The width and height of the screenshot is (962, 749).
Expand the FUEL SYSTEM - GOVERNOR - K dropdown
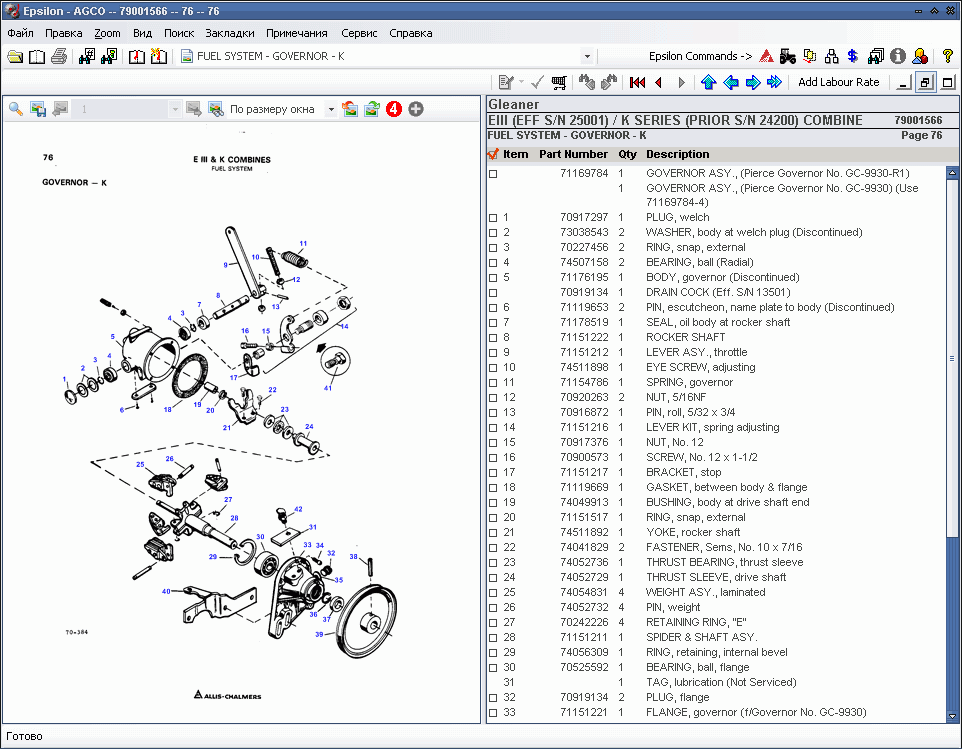(585, 56)
